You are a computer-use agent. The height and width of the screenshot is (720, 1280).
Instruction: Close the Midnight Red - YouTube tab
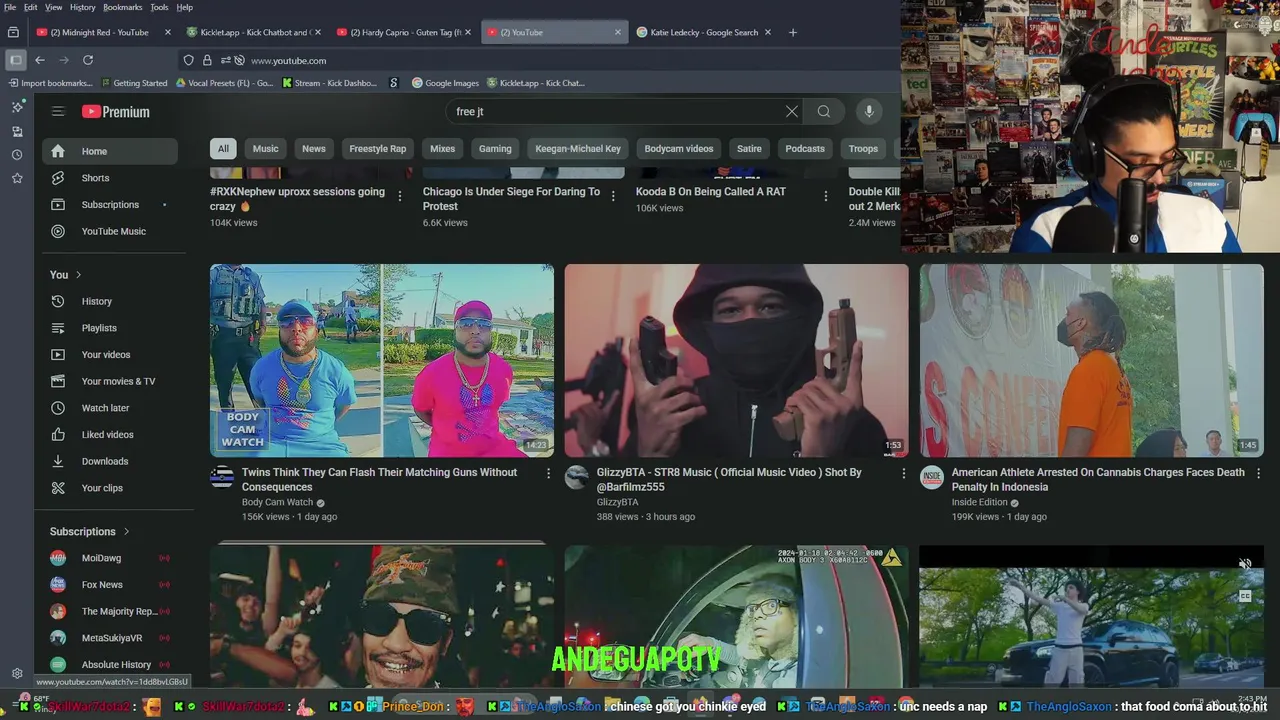[x=167, y=32]
